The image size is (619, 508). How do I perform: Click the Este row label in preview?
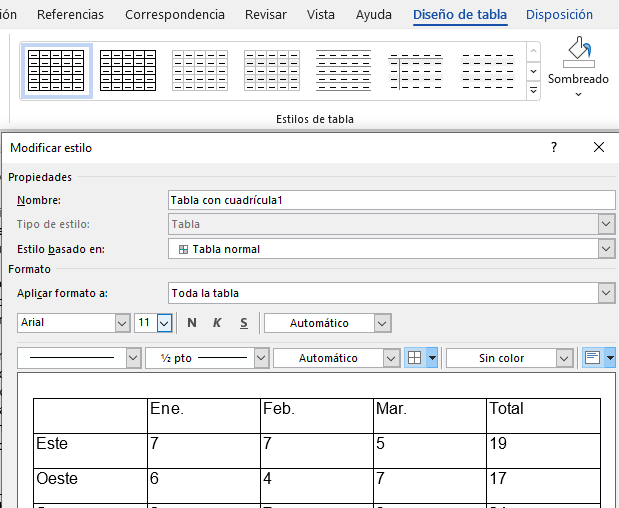pyautogui.click(x=52, y=444)
